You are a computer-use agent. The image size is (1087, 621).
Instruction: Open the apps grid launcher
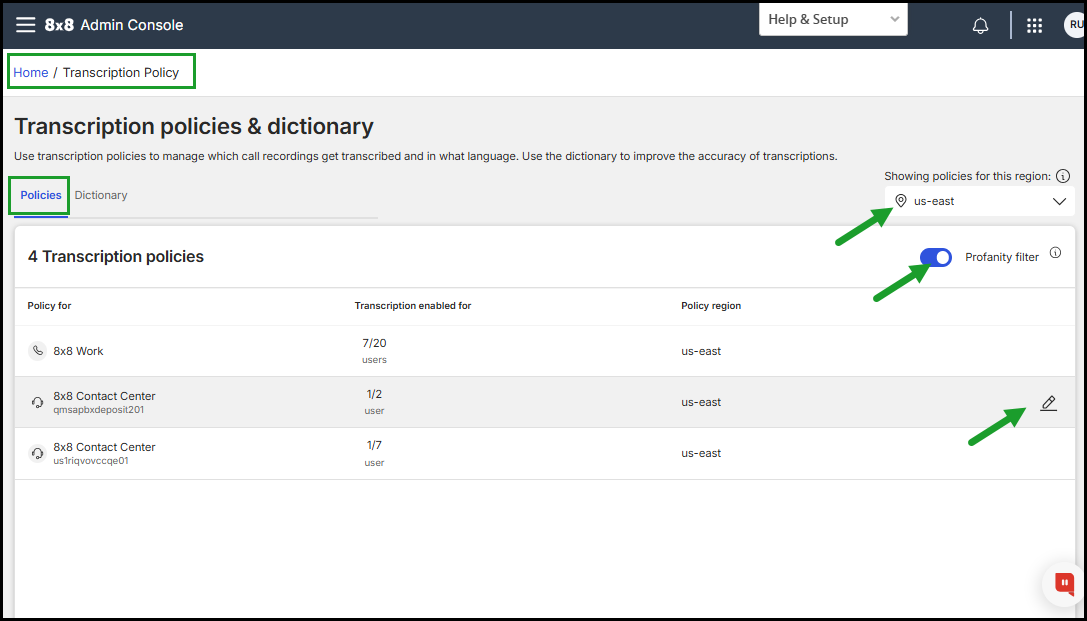click(1034, 26)
